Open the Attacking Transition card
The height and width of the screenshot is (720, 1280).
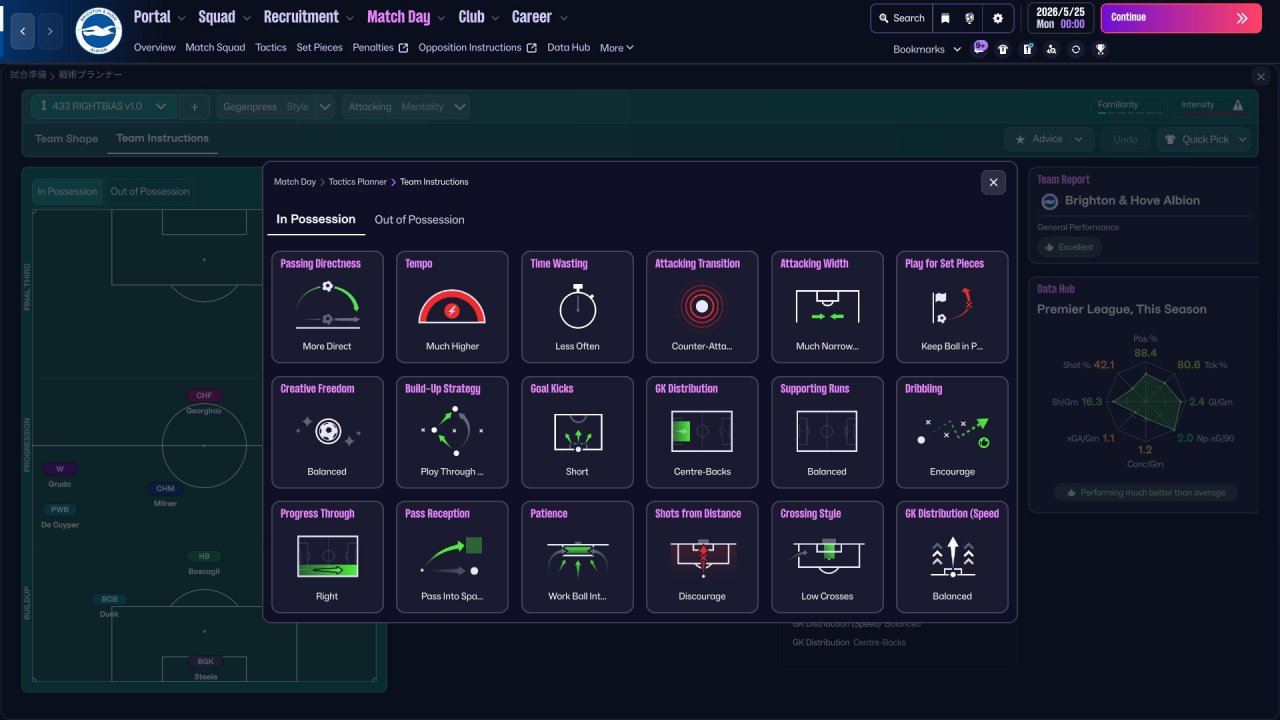[702, 307]
